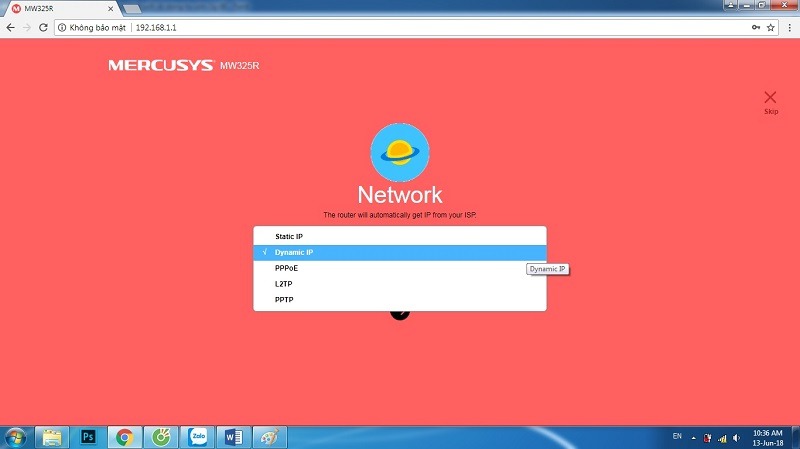Open a new browser tab
Viewport: 800px width, 449px height.
[x=132, y=9]
